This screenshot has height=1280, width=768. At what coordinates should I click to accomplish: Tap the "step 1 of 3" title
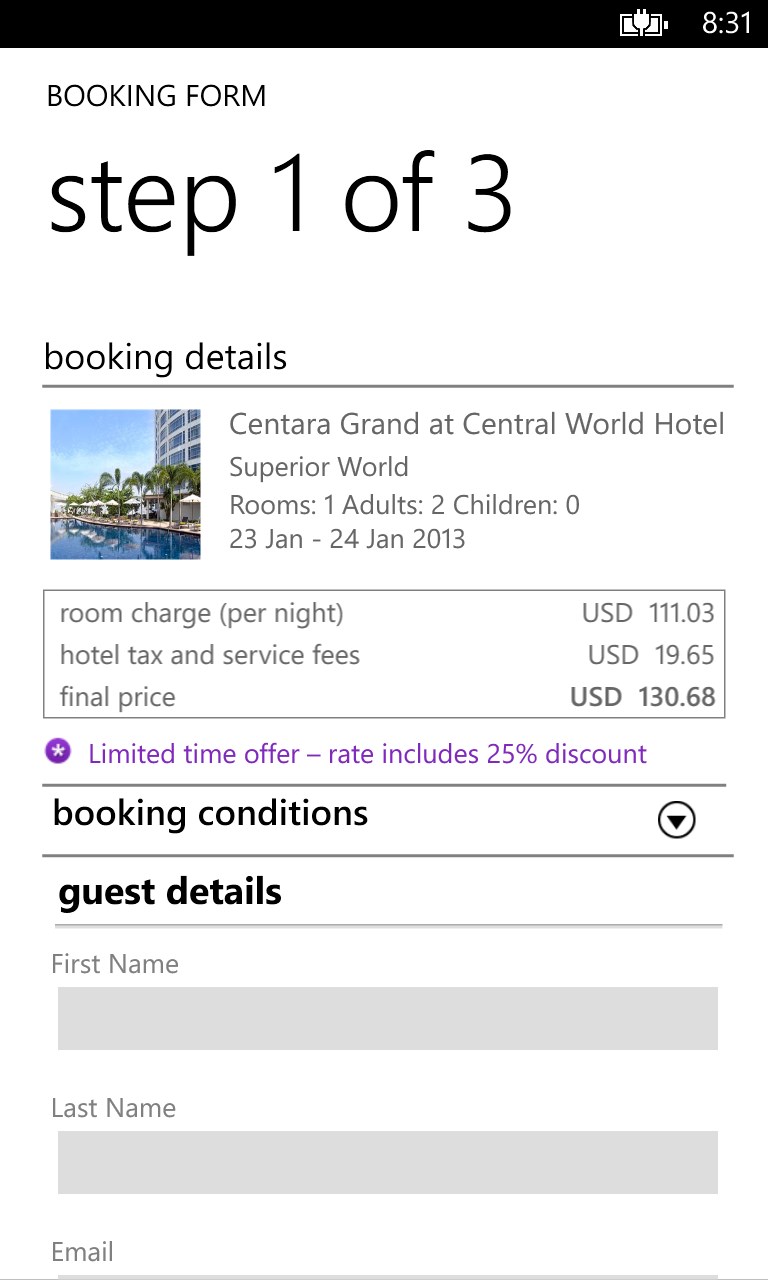click(280, 197)
